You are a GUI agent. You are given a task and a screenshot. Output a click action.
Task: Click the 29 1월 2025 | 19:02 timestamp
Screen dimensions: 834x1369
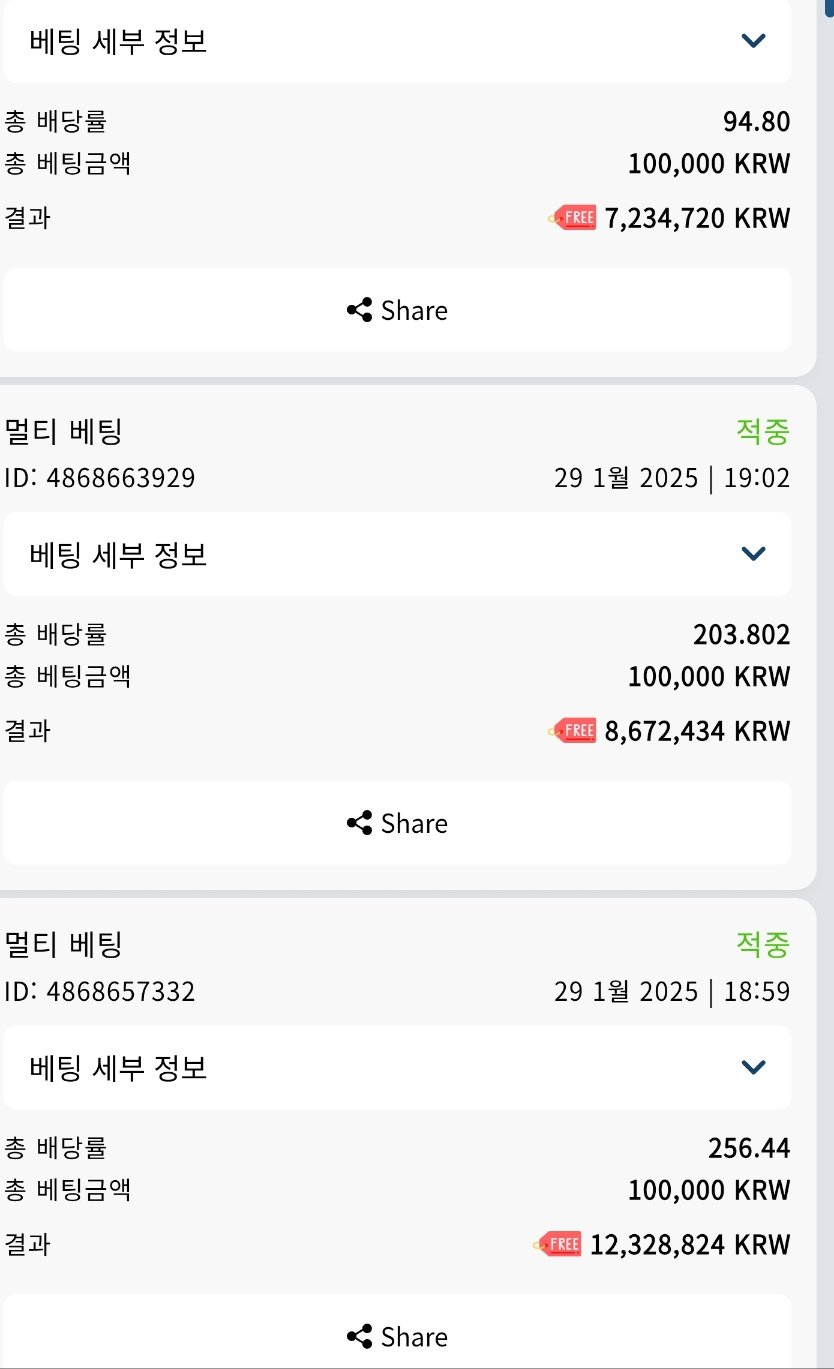(672, 478)
